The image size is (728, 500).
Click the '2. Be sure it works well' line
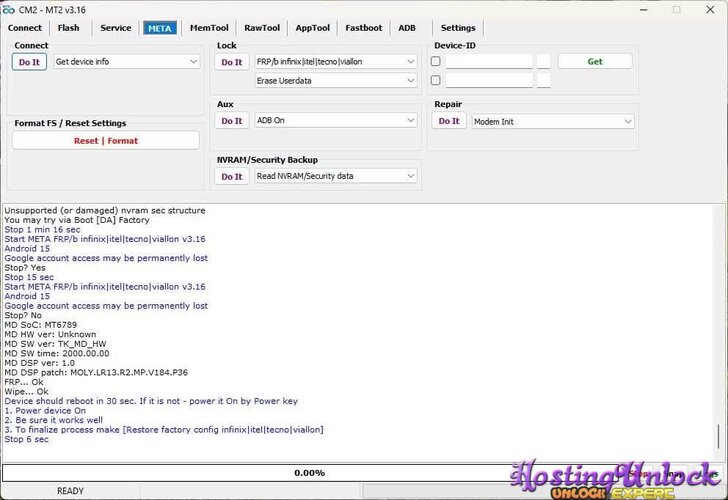(x=54, y=420)
